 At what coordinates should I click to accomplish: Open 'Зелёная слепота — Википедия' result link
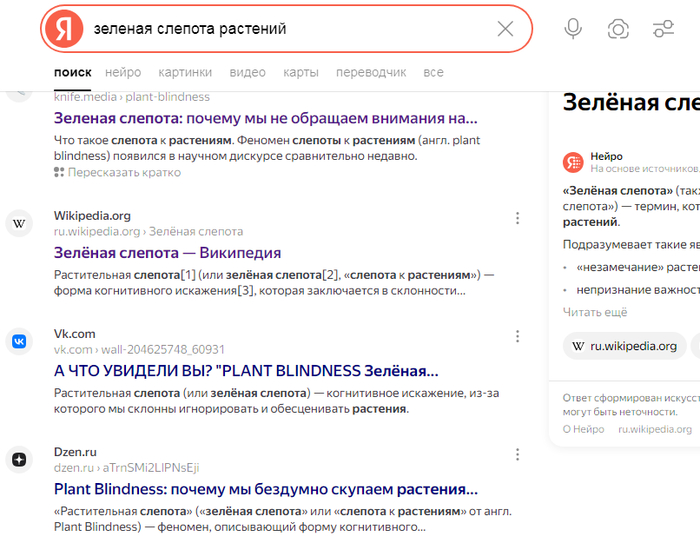[167, 253]
